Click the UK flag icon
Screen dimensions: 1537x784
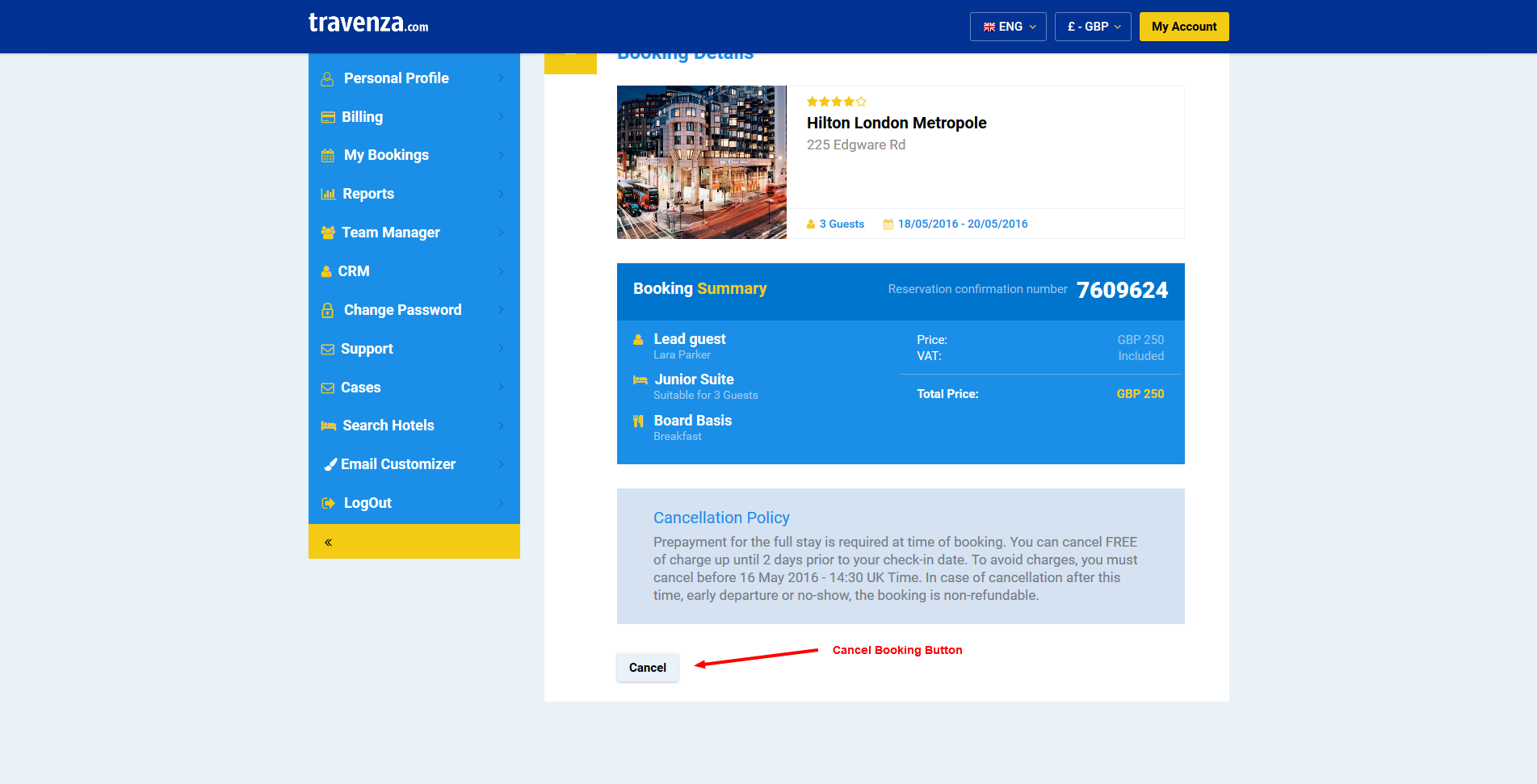coord(989,27)
